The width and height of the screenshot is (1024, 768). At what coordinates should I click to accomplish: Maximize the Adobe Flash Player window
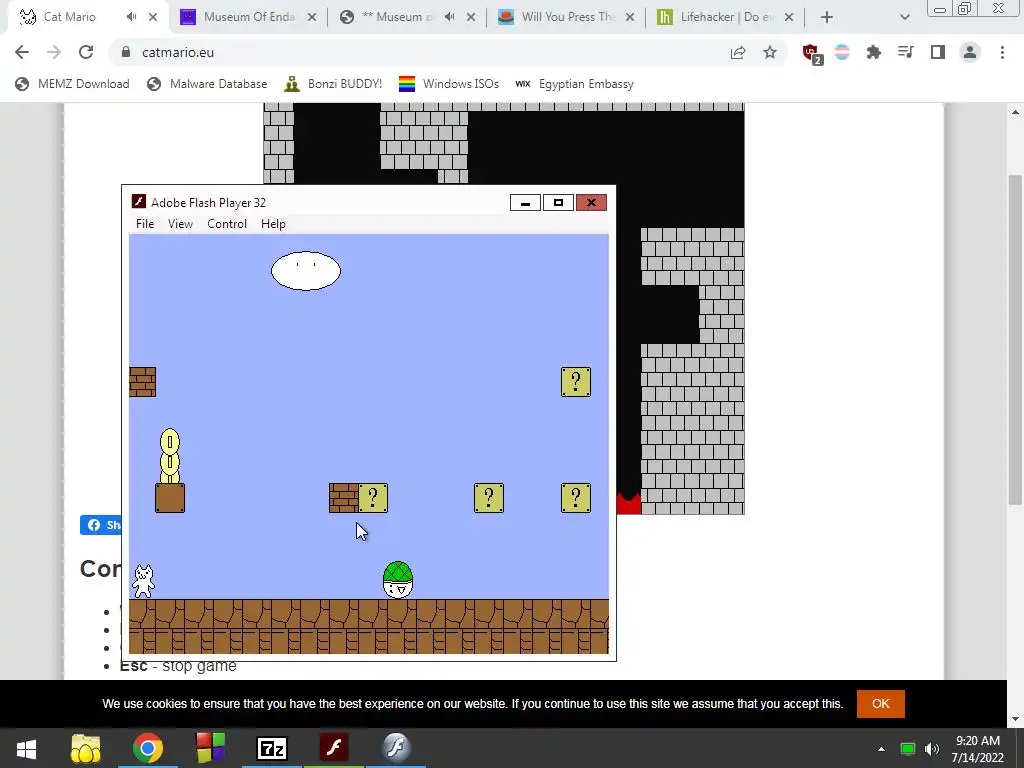coord(558,202)
